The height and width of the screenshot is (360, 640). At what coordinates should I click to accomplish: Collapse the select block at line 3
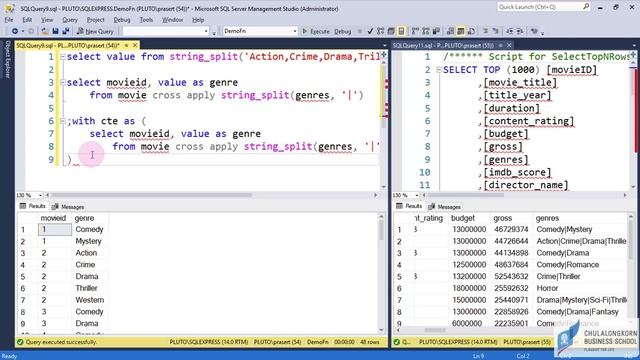tap(62, 82)
